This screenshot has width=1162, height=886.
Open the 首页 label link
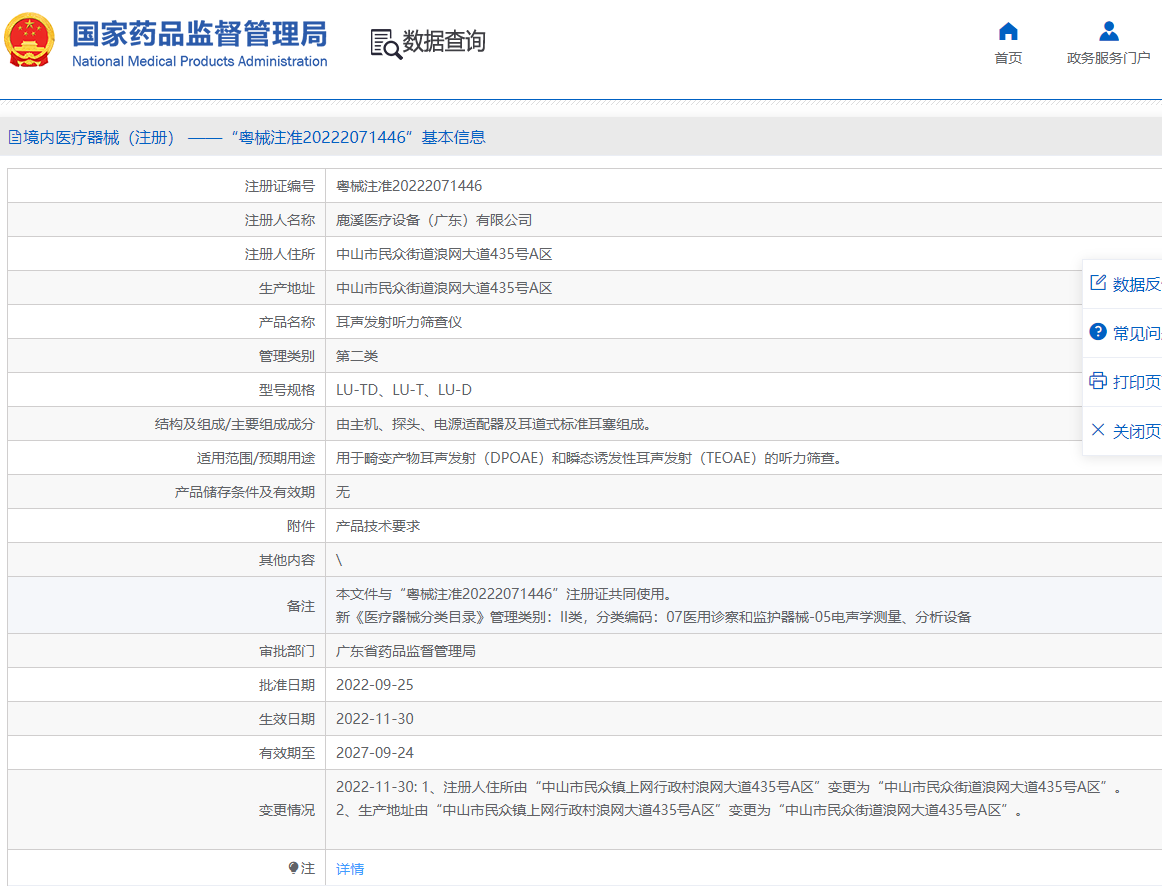(x=1008, y=58)
